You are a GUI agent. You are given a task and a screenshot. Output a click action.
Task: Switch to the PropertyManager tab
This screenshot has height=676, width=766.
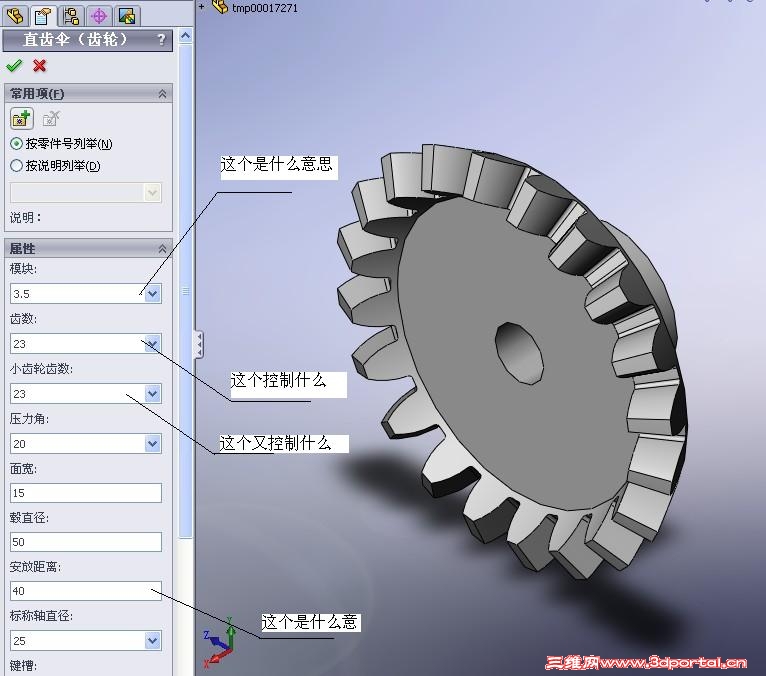click(x=43, y=16)
